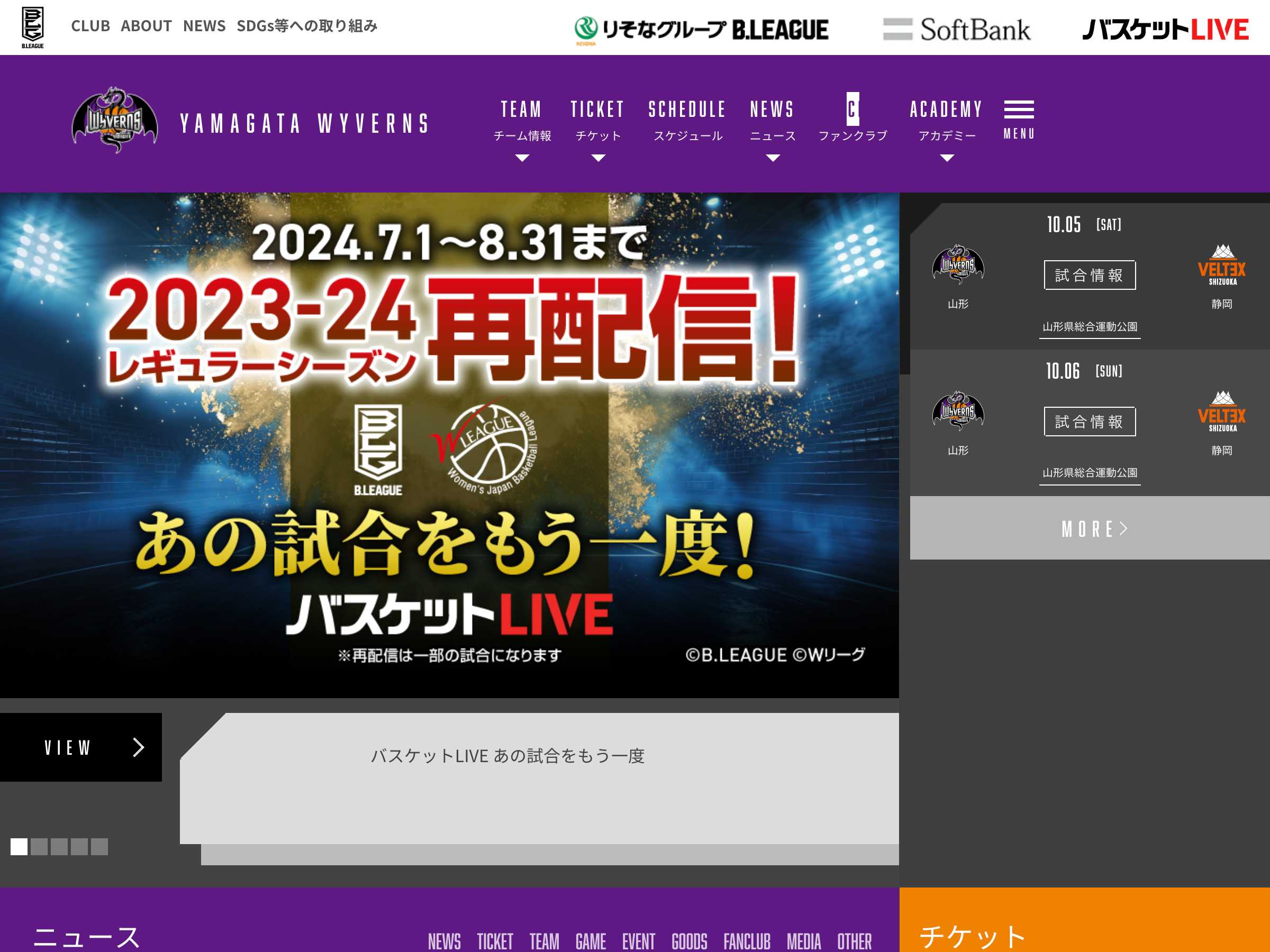Open the Yamagata Wyverns team logo
This screenshot has height=952, width=1270.
(x=115, y=121)
